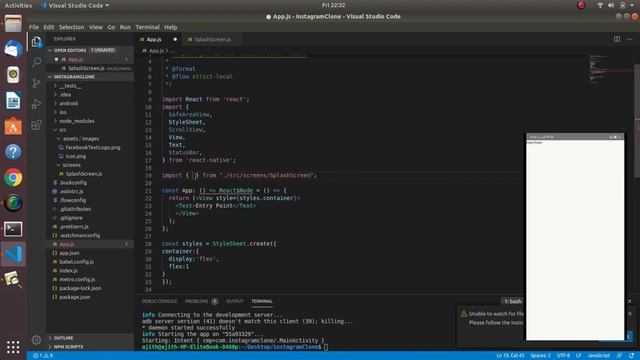Dismiss the unable to watch notification
The width and height of the screenshot is (640, 360).
[x=630, y=313]
